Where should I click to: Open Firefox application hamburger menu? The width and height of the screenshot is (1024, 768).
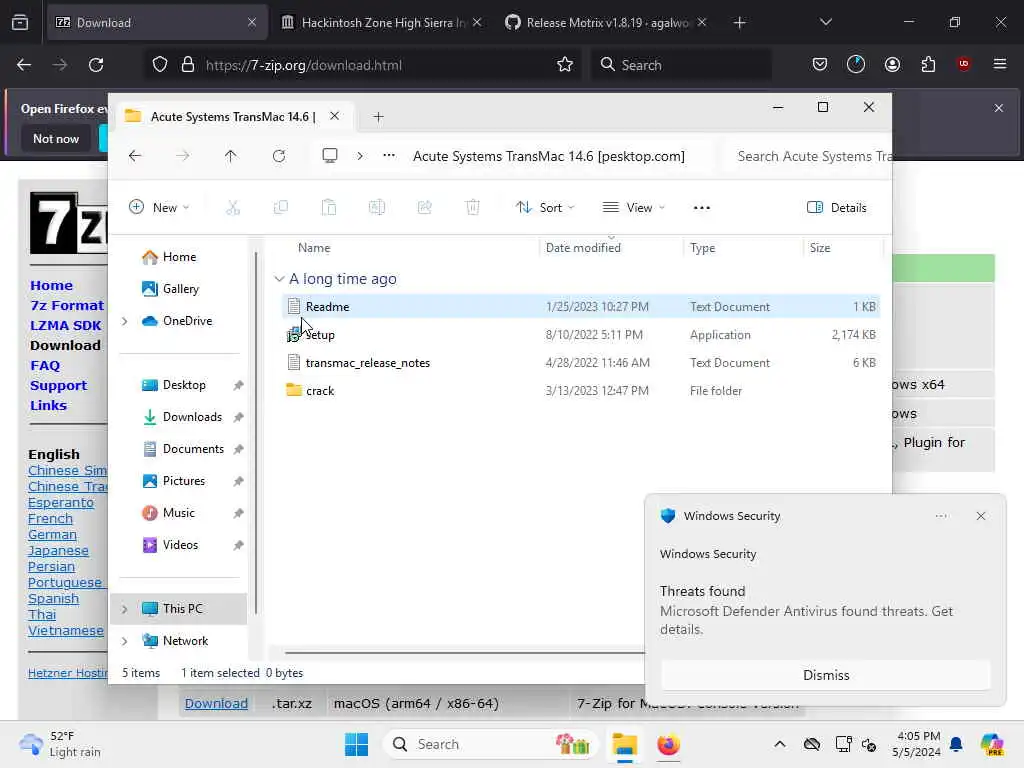pos(1000,64)
